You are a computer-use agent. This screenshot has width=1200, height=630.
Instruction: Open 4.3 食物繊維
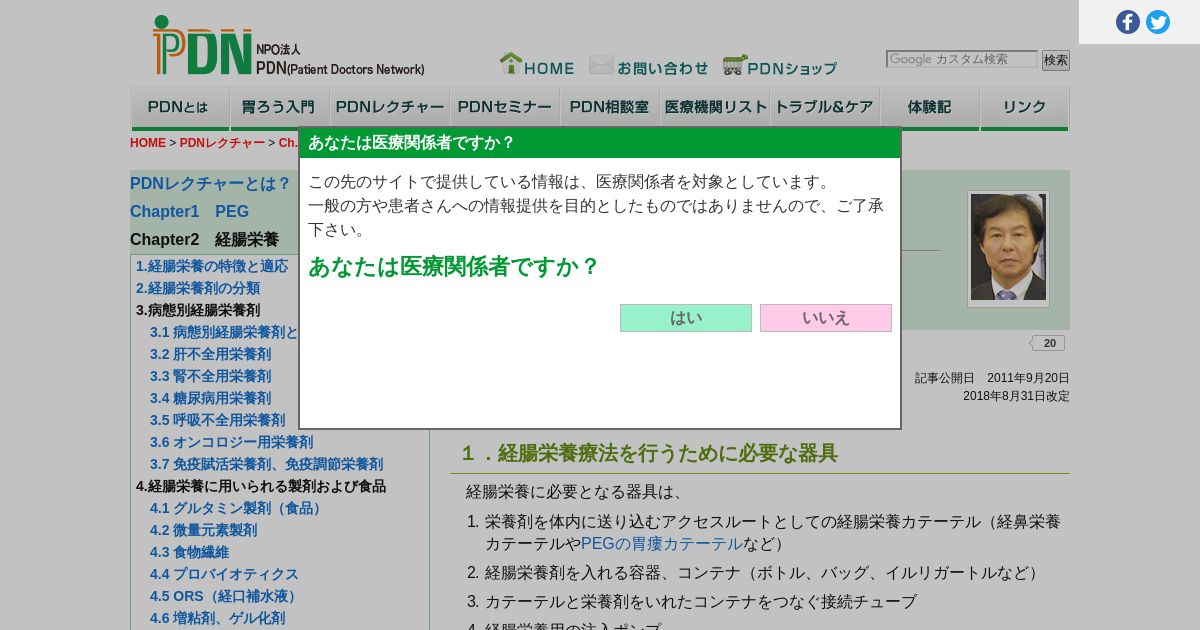(x=189, y=552)
